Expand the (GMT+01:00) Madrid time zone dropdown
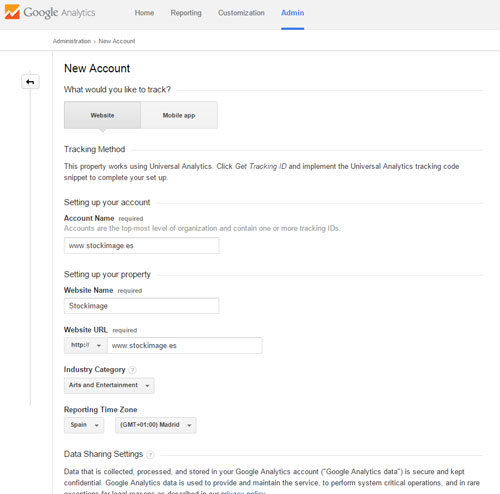 (x=156, y=425)
